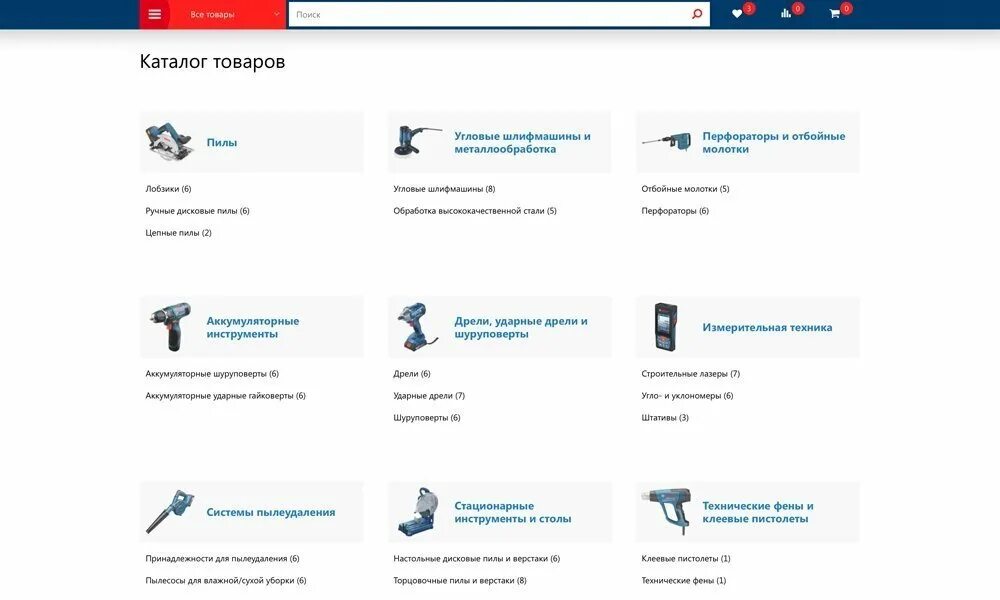
Task: Open the hamburger menu icon
Action: pos(154,14)
